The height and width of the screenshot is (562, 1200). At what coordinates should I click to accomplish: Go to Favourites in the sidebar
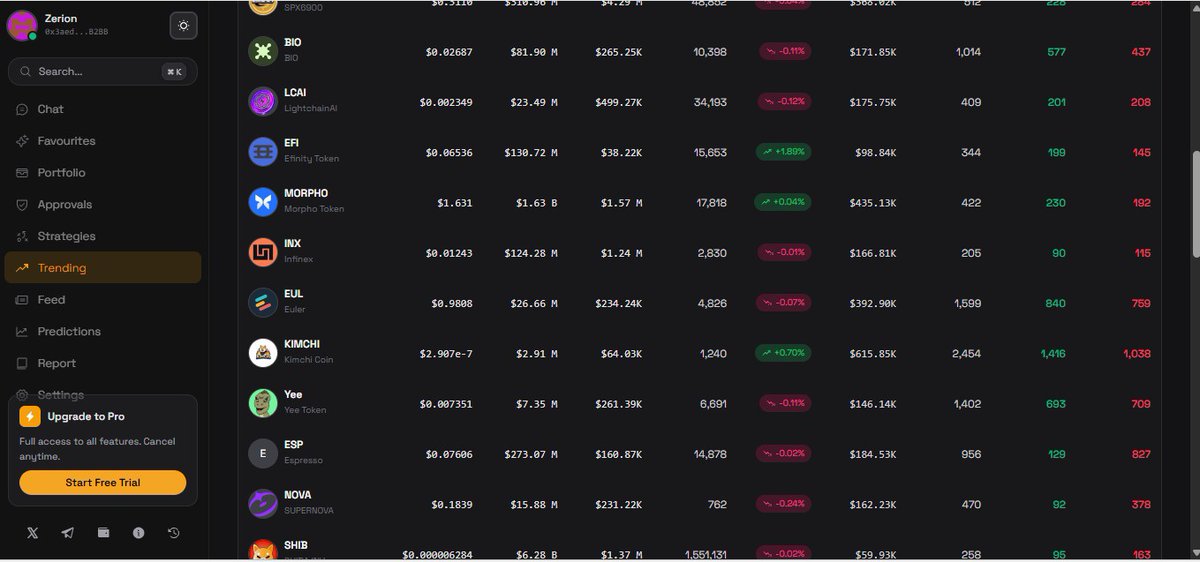click(103, 141)
